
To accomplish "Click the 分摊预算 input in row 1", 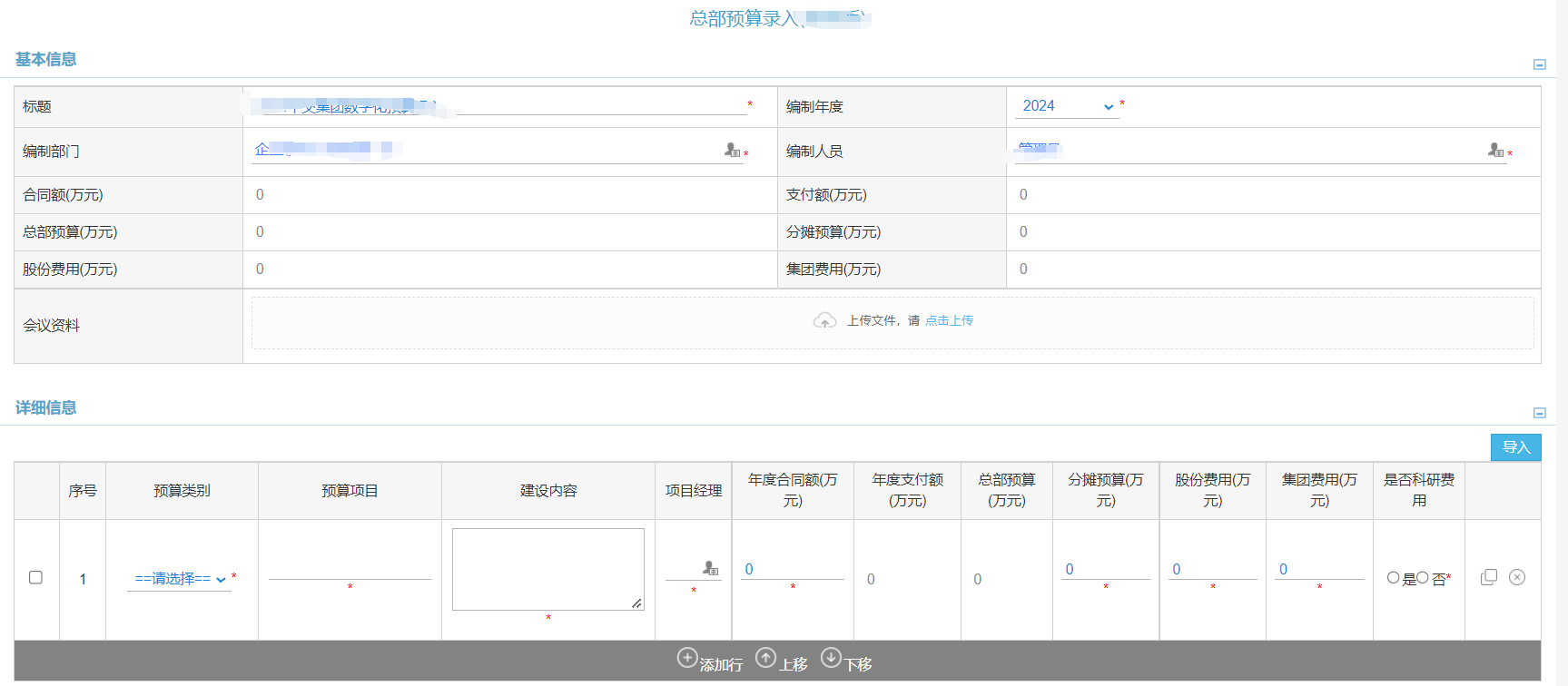I will (1105, 569).
